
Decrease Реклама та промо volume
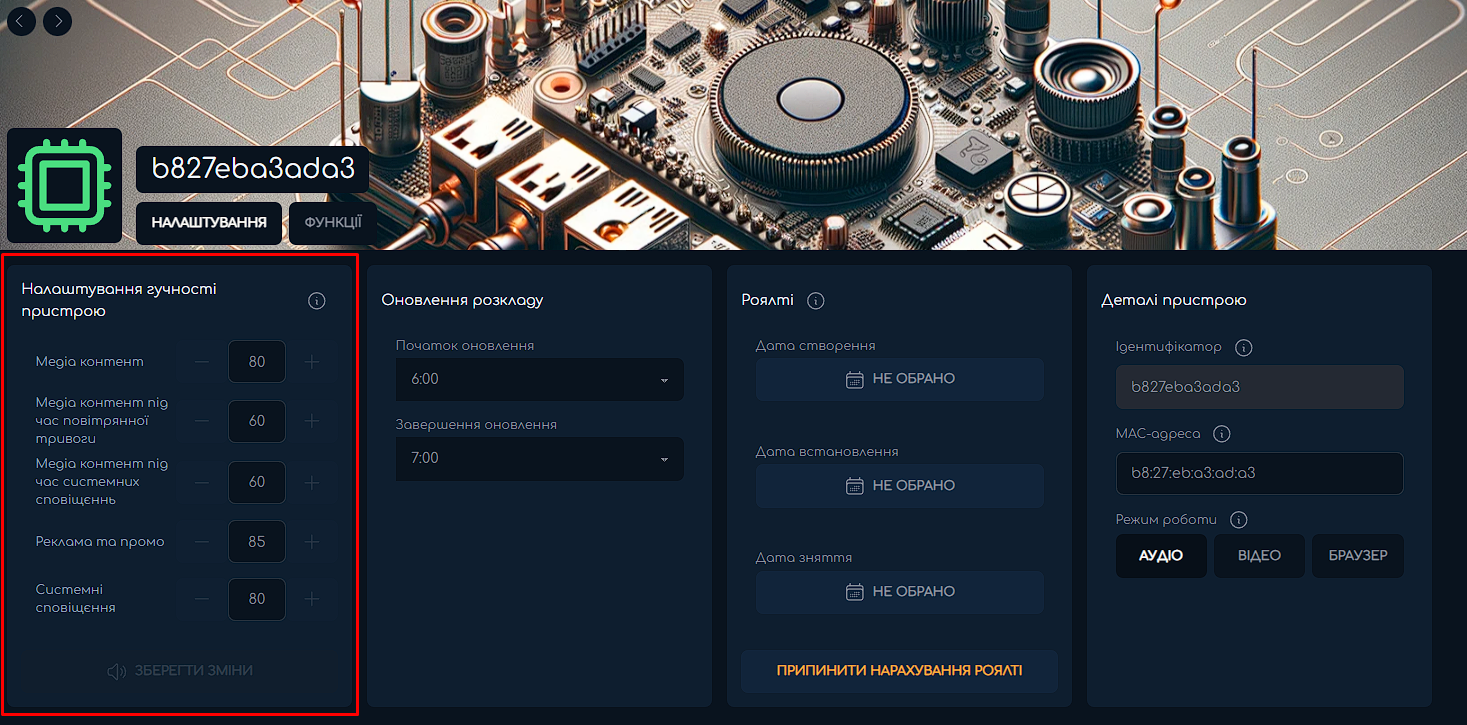click(x=202, y=541)
